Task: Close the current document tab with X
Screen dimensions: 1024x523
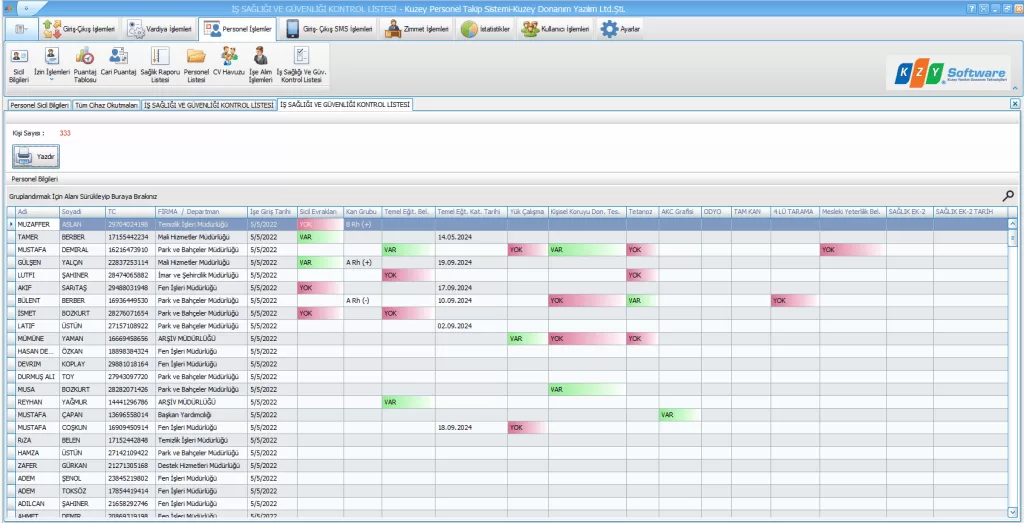Action: (1015, 104)
